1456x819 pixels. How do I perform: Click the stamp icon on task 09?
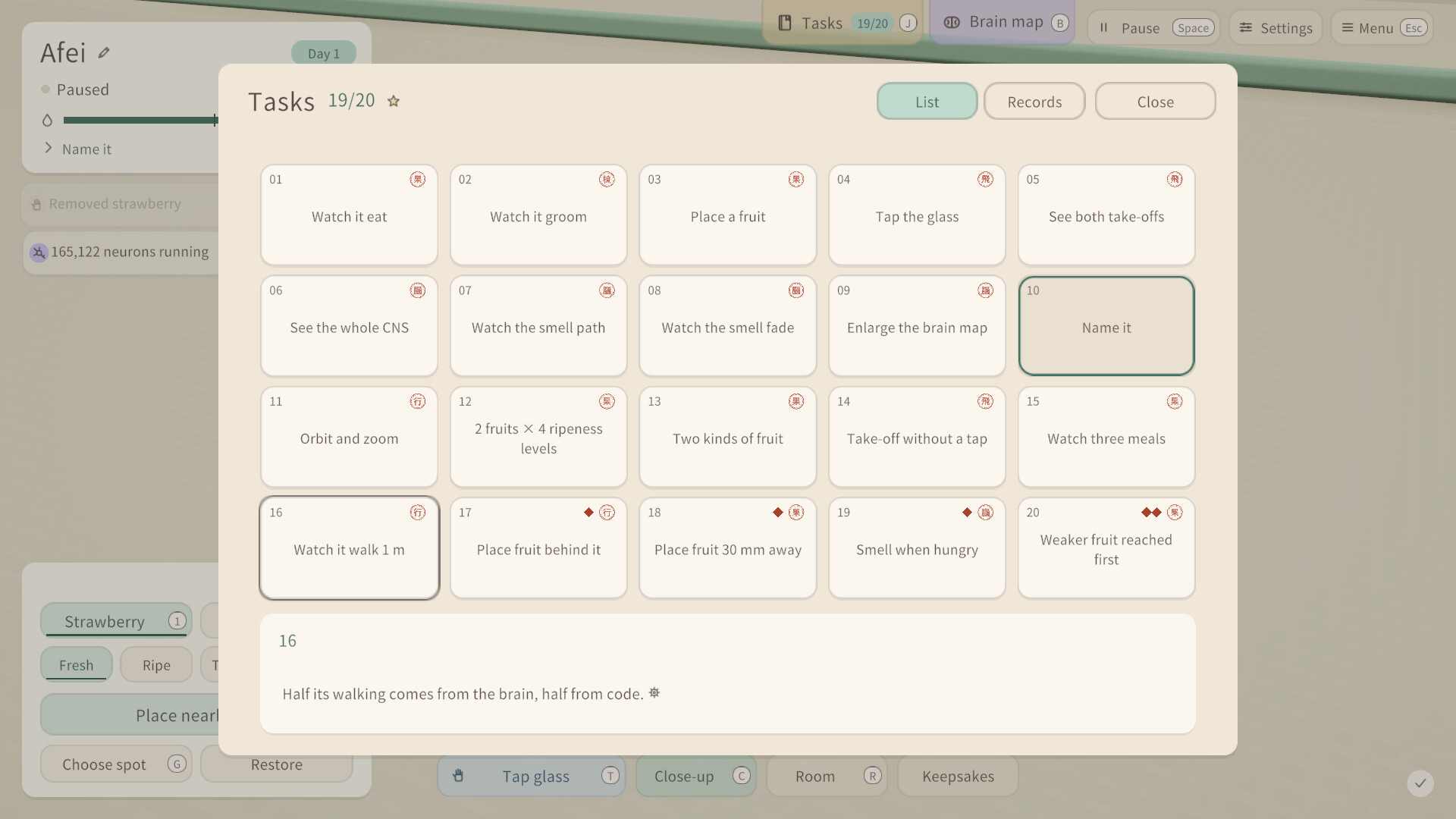(985, 290)
